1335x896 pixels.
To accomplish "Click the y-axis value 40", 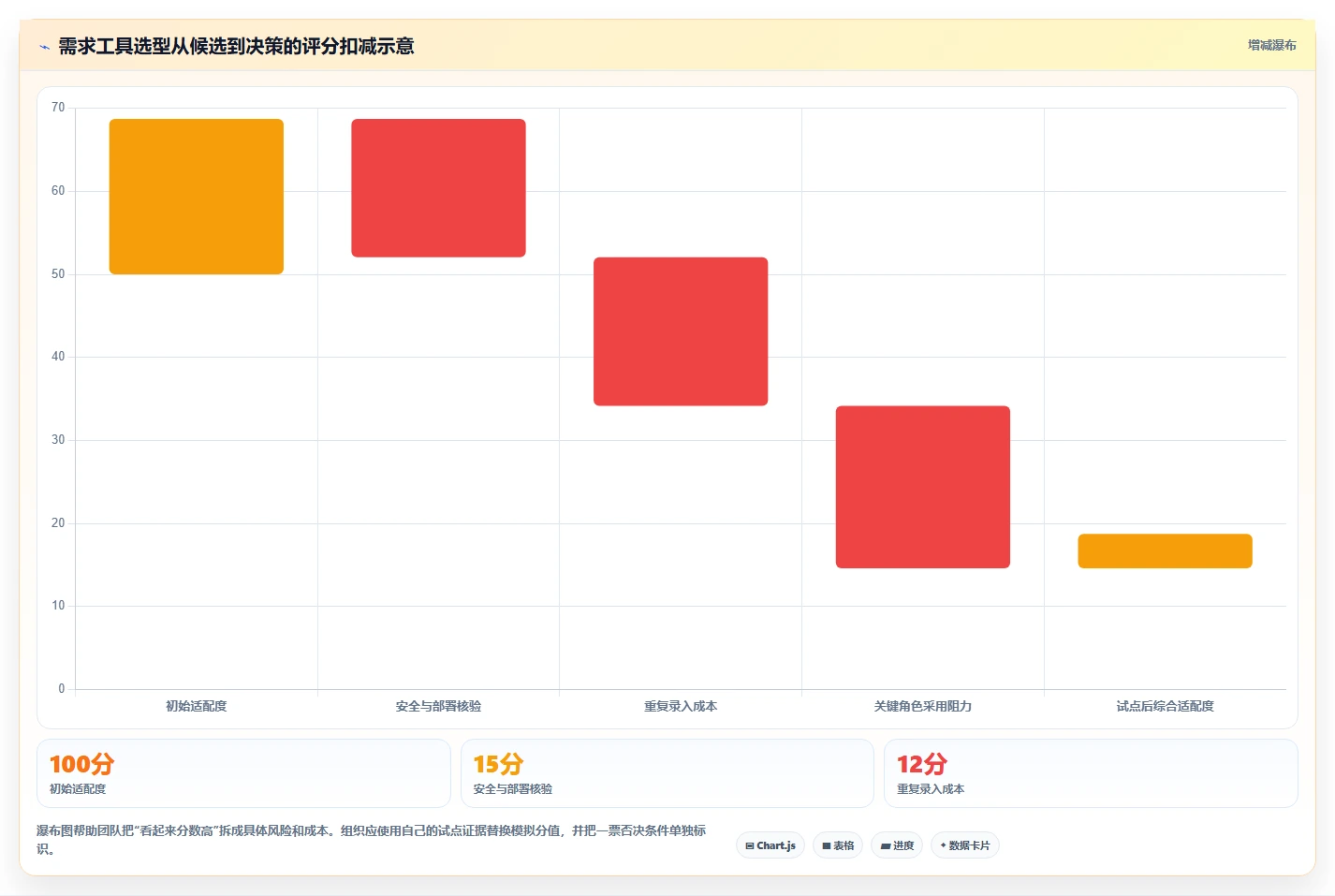I will coord(58,357).
